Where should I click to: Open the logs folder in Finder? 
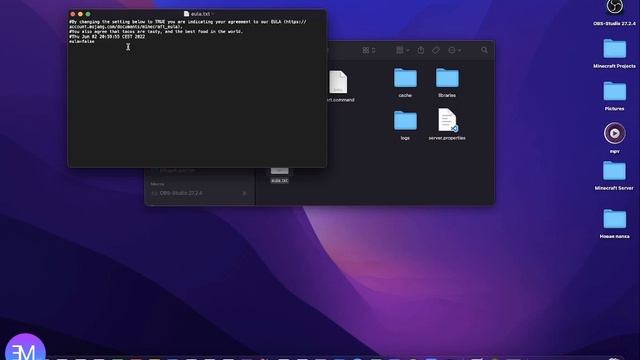coord(405,121)
